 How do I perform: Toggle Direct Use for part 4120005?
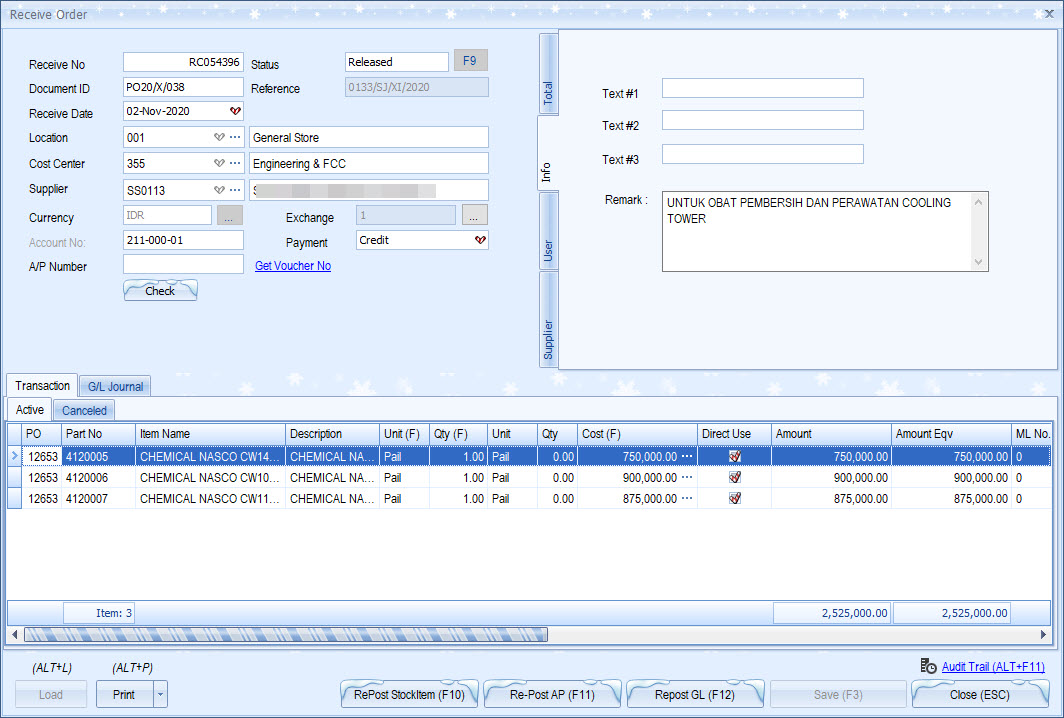(735, 456)
